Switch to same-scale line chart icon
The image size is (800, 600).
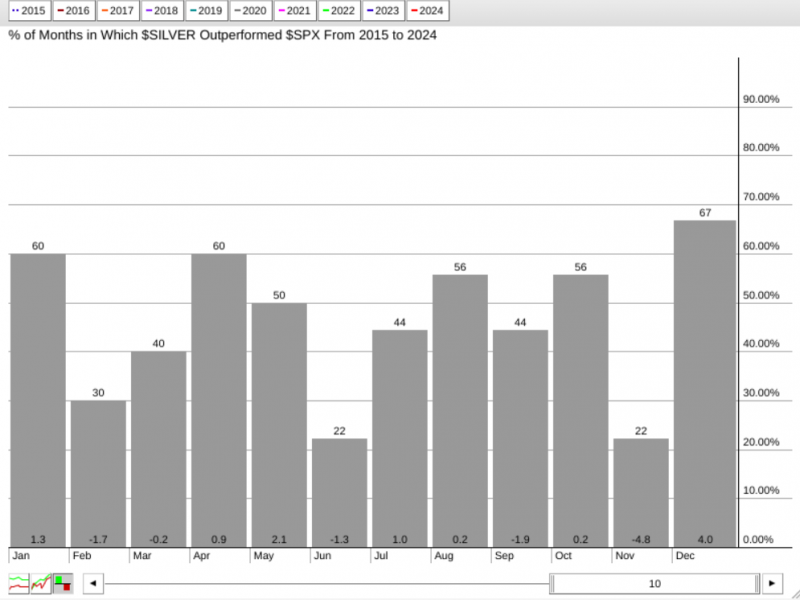pyautogui.click(x=41, y=583)
